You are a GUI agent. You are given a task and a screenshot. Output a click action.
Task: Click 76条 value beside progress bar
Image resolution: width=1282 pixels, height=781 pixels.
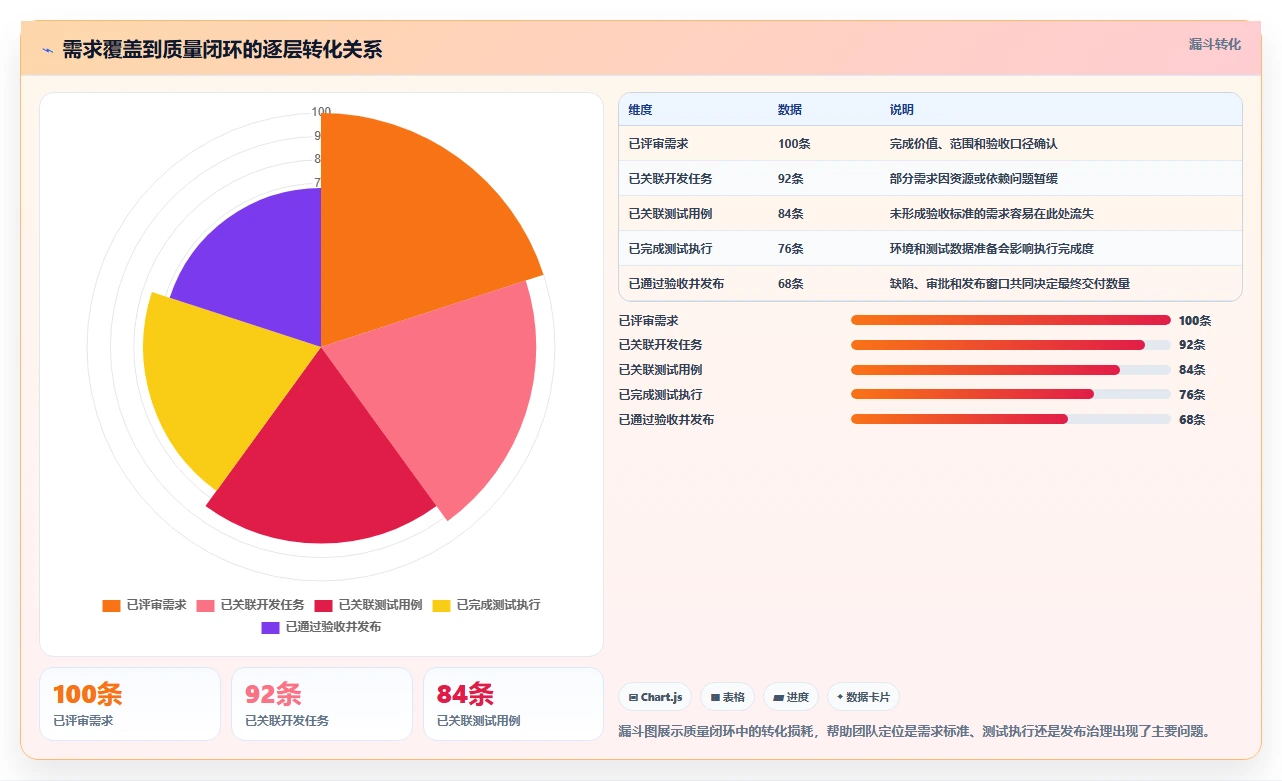pyautogui.click(x=1192, y=395)
